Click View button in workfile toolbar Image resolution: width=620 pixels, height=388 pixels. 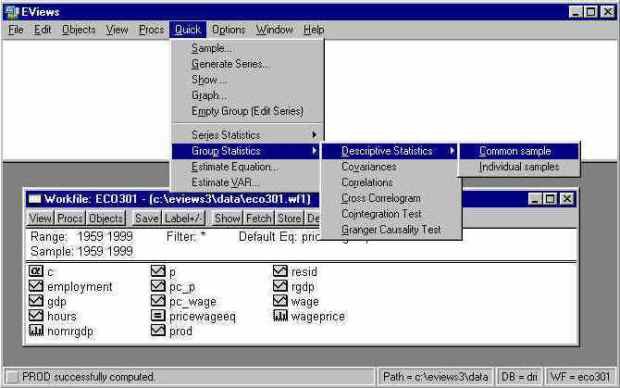point(40,218)
